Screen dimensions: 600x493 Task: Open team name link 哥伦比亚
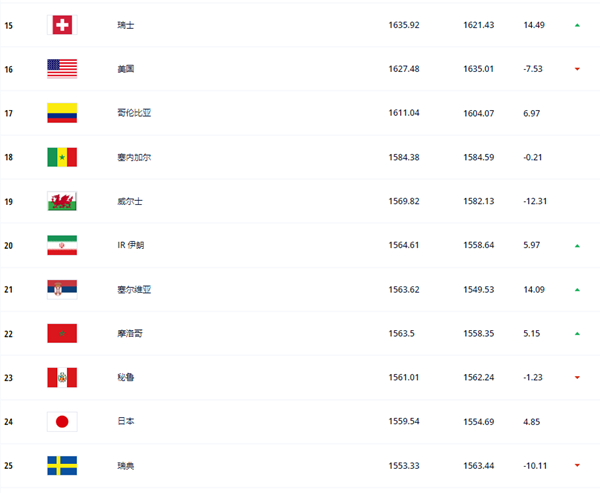[x=134, y=113]
